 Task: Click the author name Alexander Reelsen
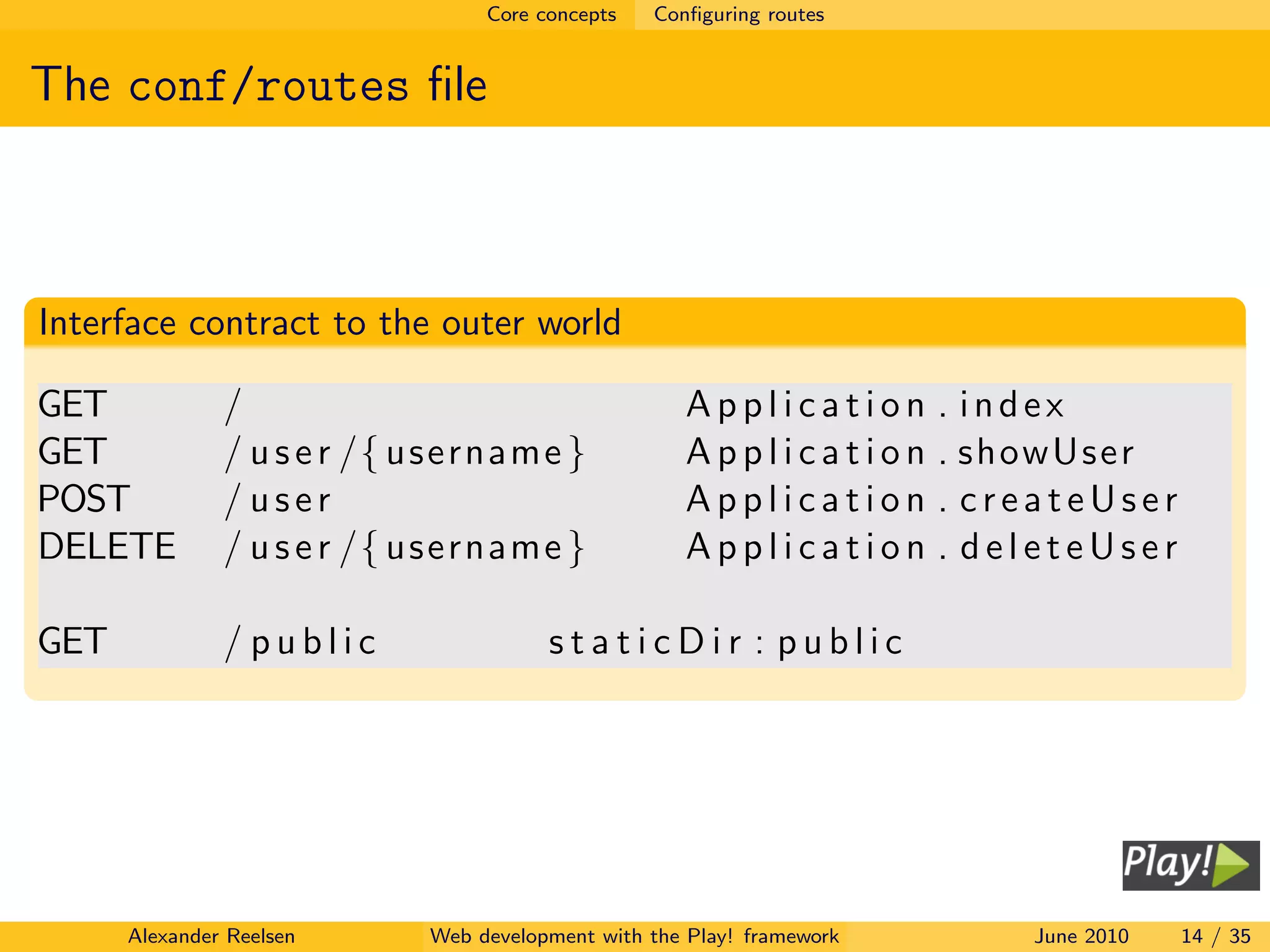point(211,936)
